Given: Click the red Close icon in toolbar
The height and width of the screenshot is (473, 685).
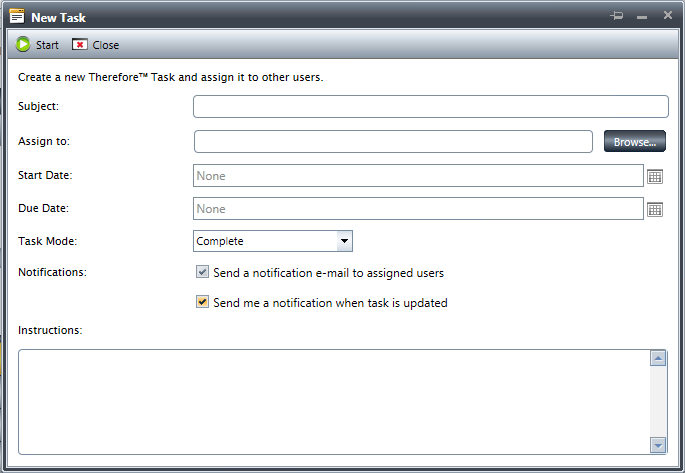Looking at the screenshot, I should 80,45.
